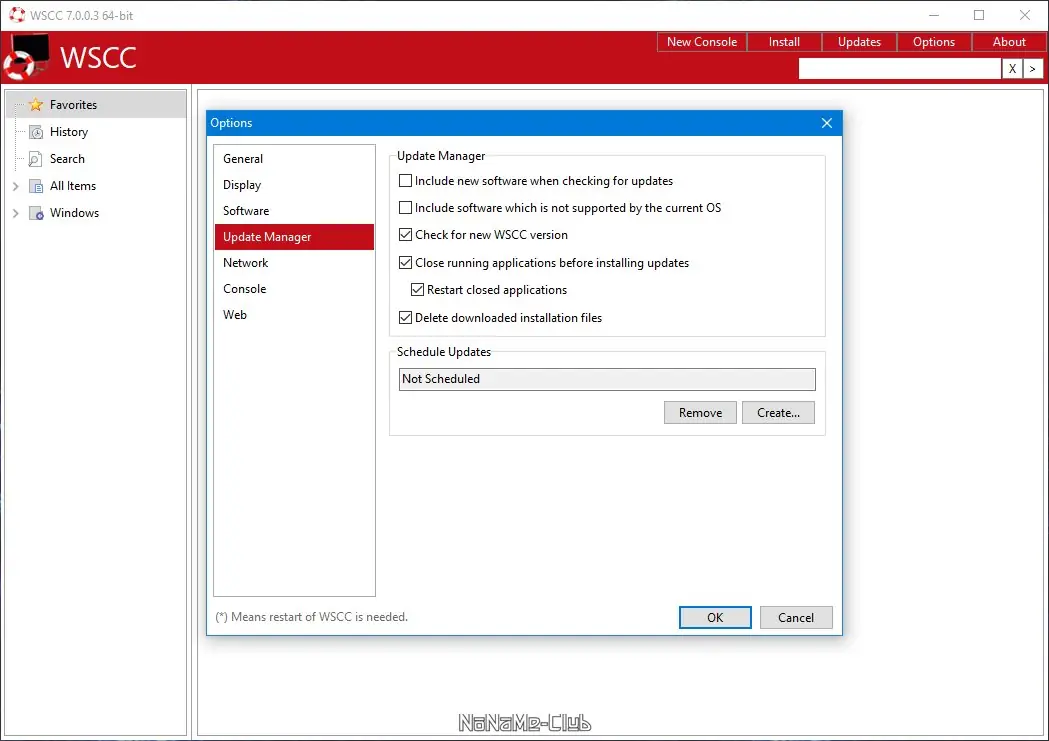Image resolution: width=1049 pixels, height=741 pixels.
Task: Open the Network options page
Action: click(294, 263)
